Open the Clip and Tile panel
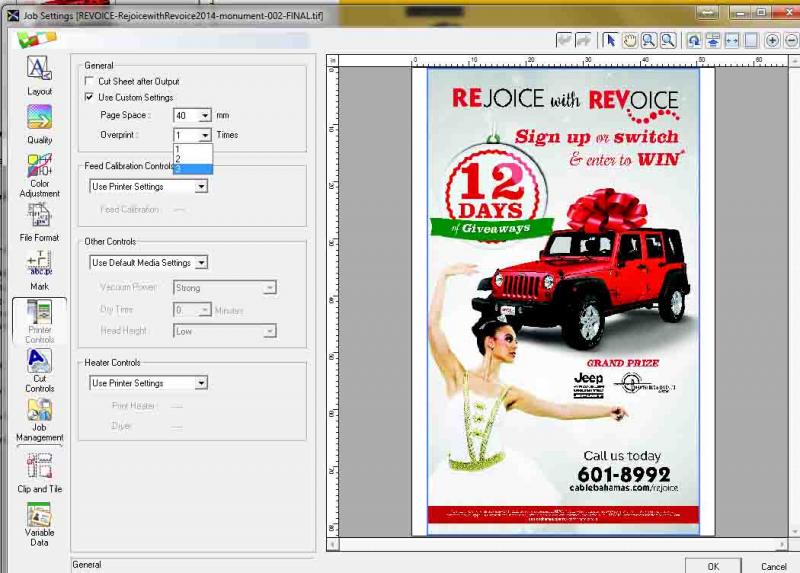This screenshot has width=800, height=573. pos(39,473)
